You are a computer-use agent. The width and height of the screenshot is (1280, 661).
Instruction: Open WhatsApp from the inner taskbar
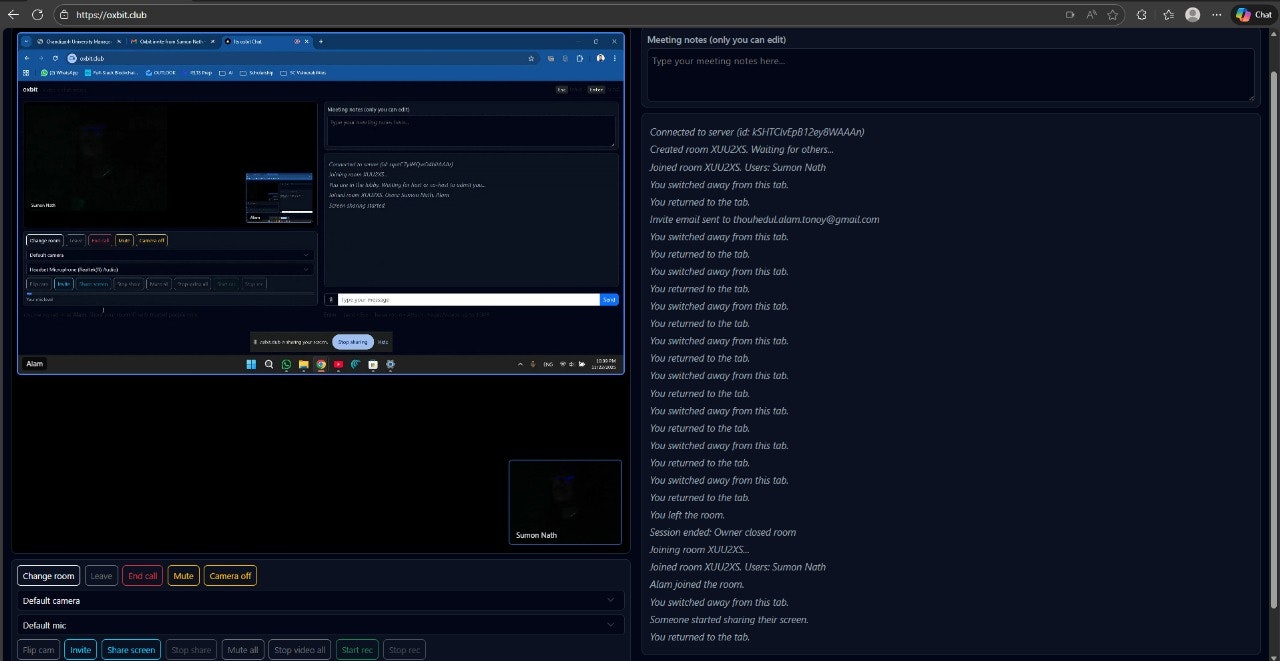pos(286,364)
